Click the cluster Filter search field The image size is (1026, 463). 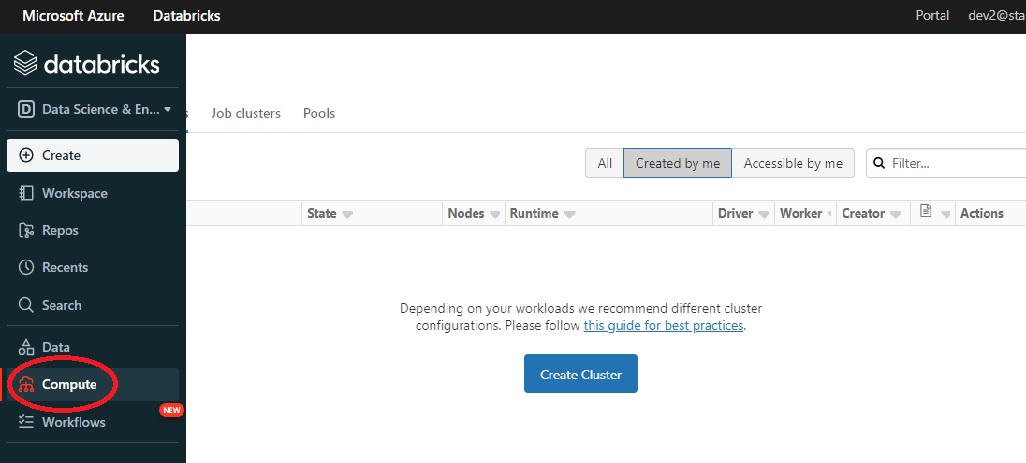coord(955,163)
